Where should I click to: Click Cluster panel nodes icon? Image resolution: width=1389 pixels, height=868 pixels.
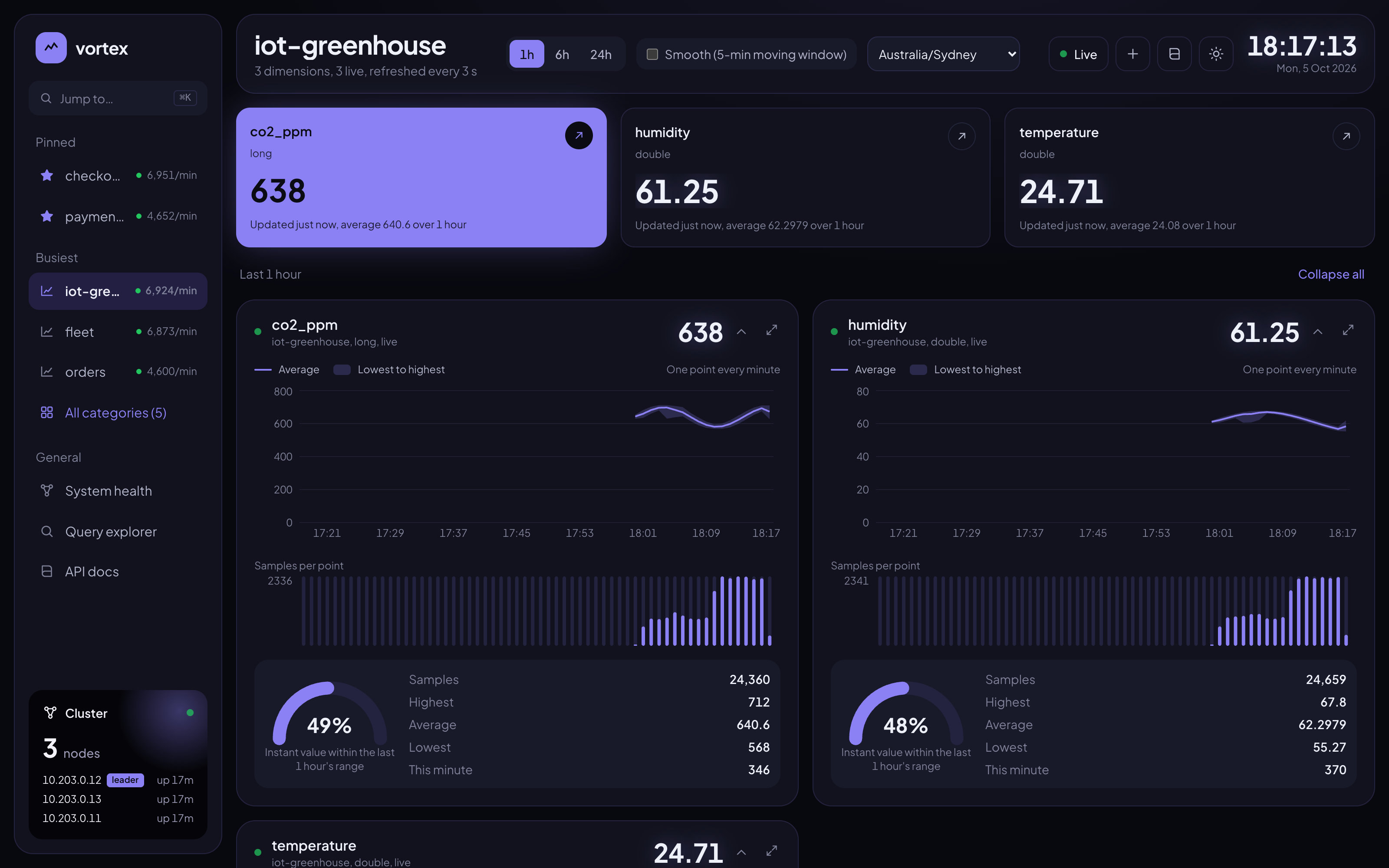(x=50, y=713)
